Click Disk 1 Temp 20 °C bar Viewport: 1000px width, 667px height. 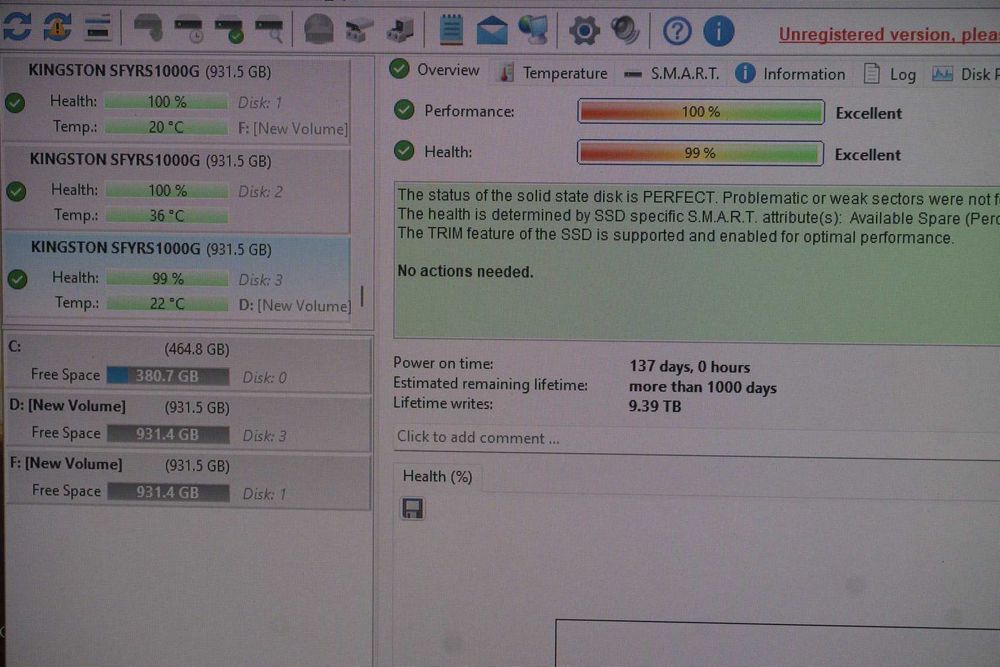[166, 127]
